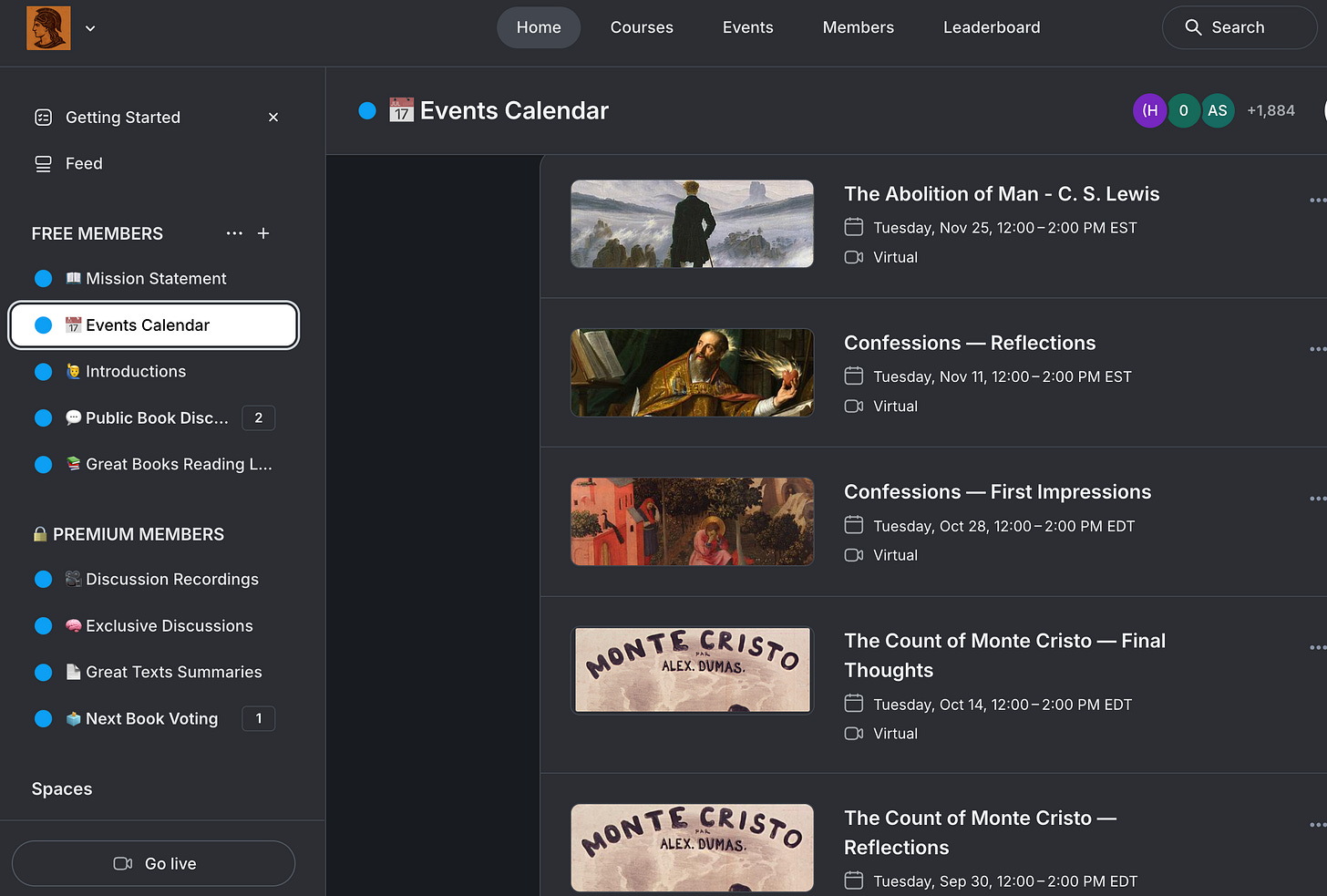This screenshot has height=896, width=1327.
Task: Open the Events tab
Action: click(x=747, y=27)
